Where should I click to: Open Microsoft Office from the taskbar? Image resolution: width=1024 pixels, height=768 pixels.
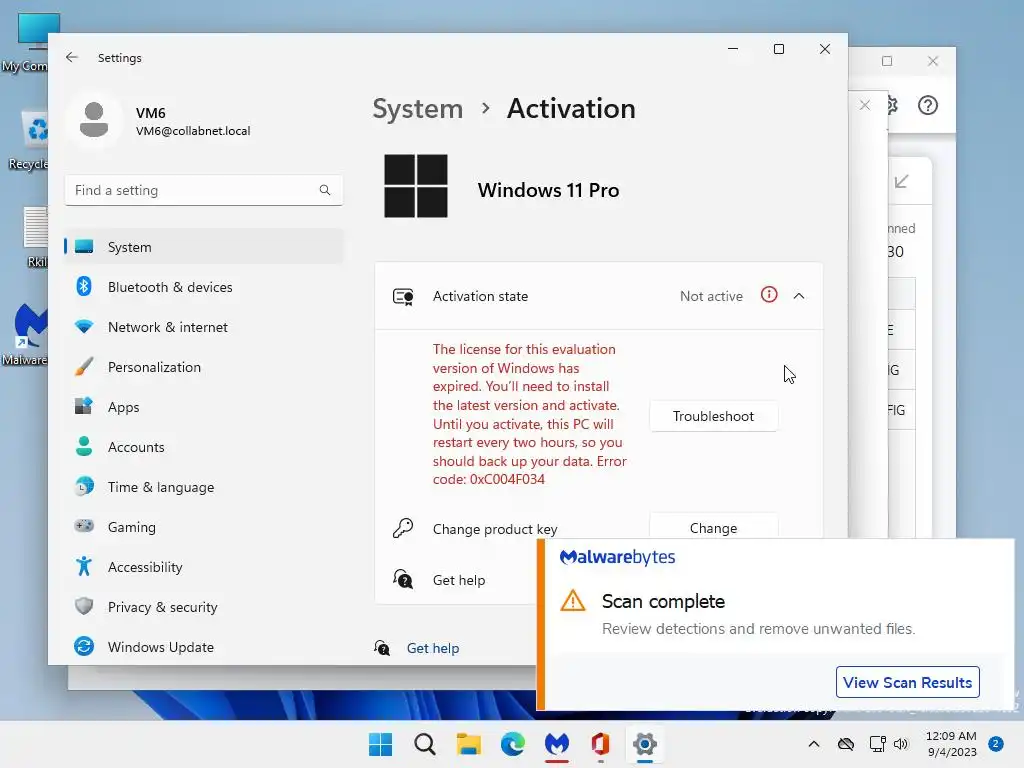click(x=600, y=744)
